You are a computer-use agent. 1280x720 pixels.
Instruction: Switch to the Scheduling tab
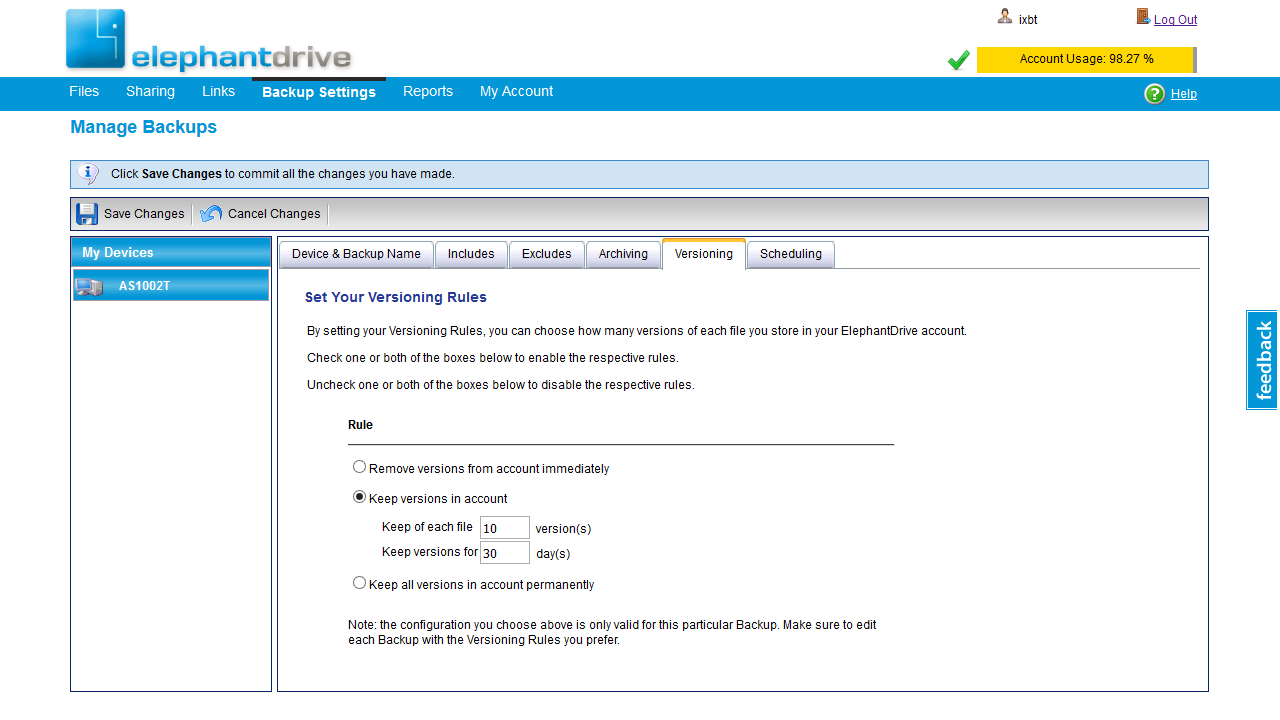pyautogui.click(x=791, y=255)
